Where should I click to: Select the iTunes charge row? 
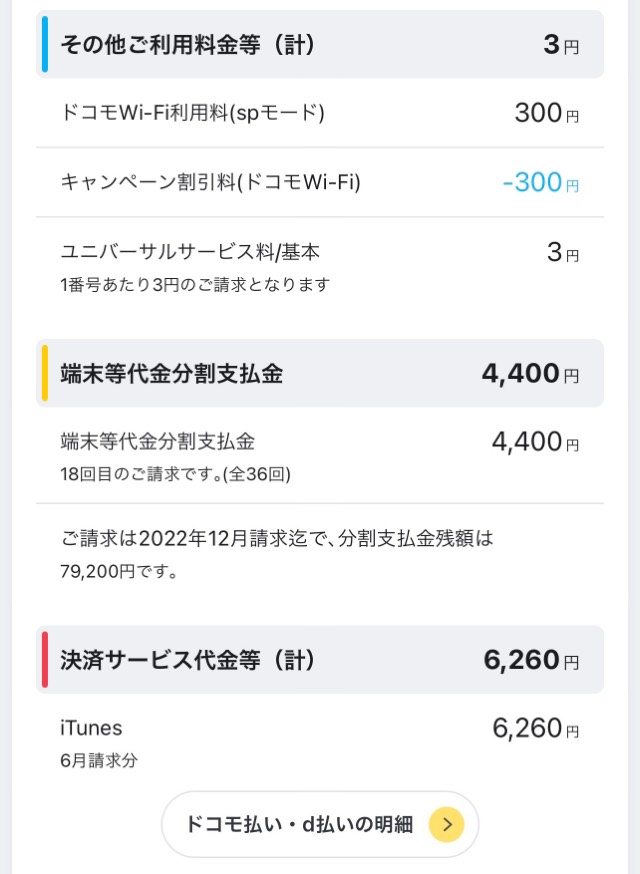pos(320,742)
